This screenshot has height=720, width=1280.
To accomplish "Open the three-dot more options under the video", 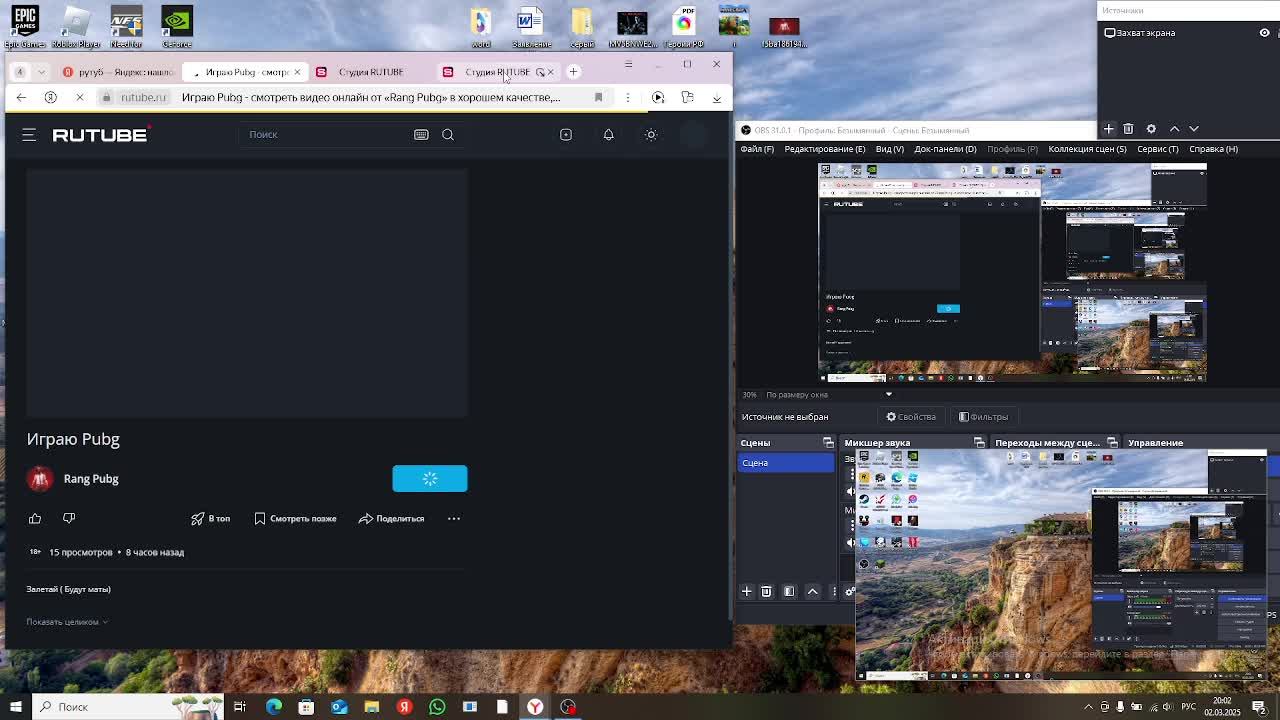I will point(454,518).
